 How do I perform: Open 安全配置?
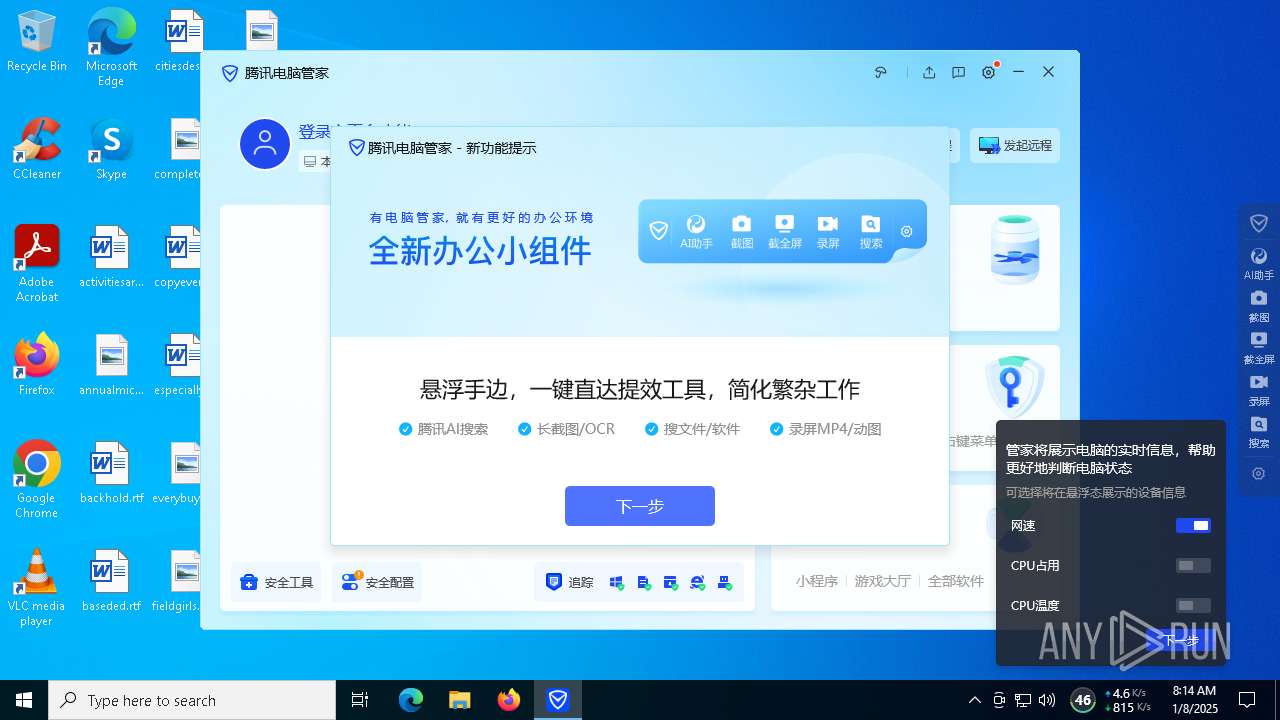(377, 582)
